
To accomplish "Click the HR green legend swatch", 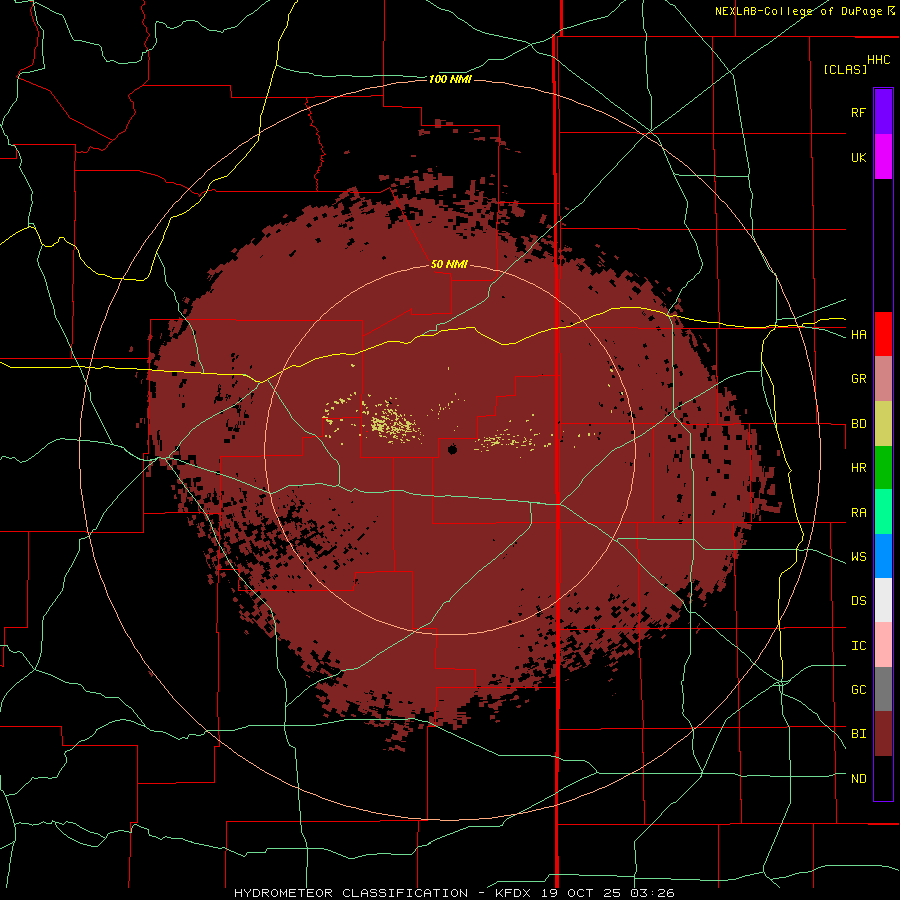I will pos(883,467).
